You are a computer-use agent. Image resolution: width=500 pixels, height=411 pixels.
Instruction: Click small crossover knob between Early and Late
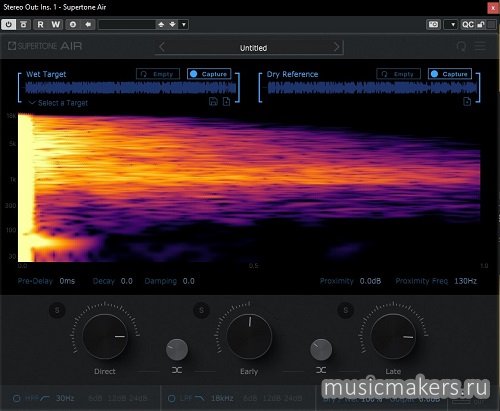(321, 350)
